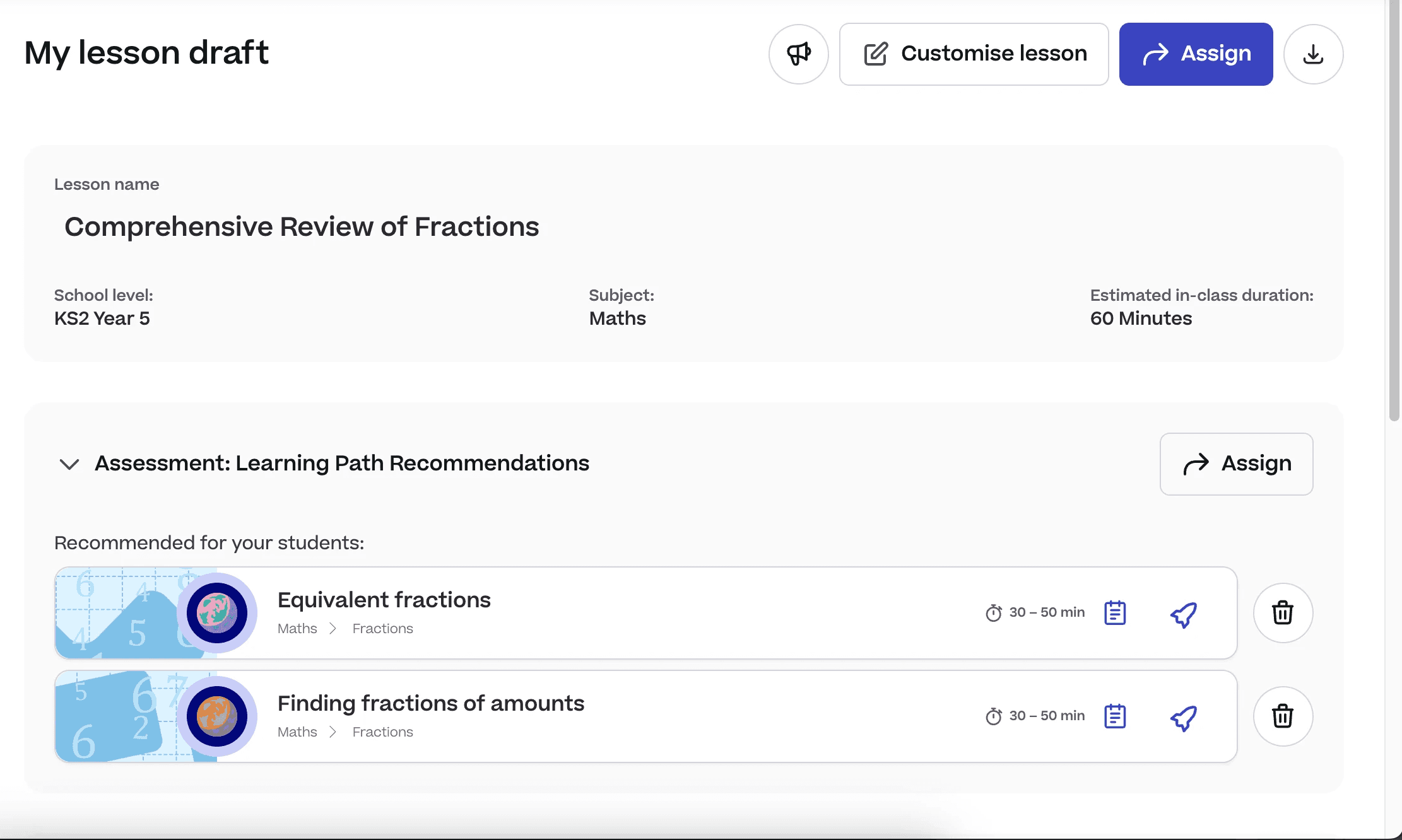
Task: Click Fractions breadcrumb under Equivalent fractions
Action: [x=382, y=629]
